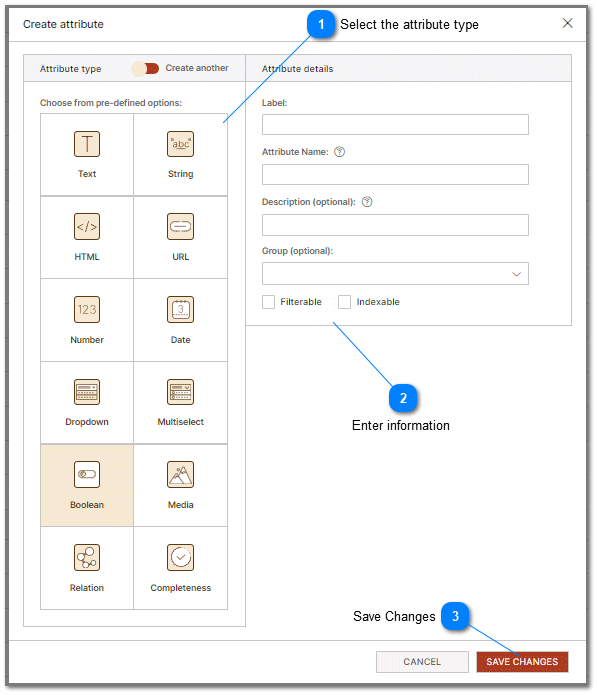Screen dimensions: 597x695
Task: Select the Boolean attribute type
Action: (x=87, y=485)
